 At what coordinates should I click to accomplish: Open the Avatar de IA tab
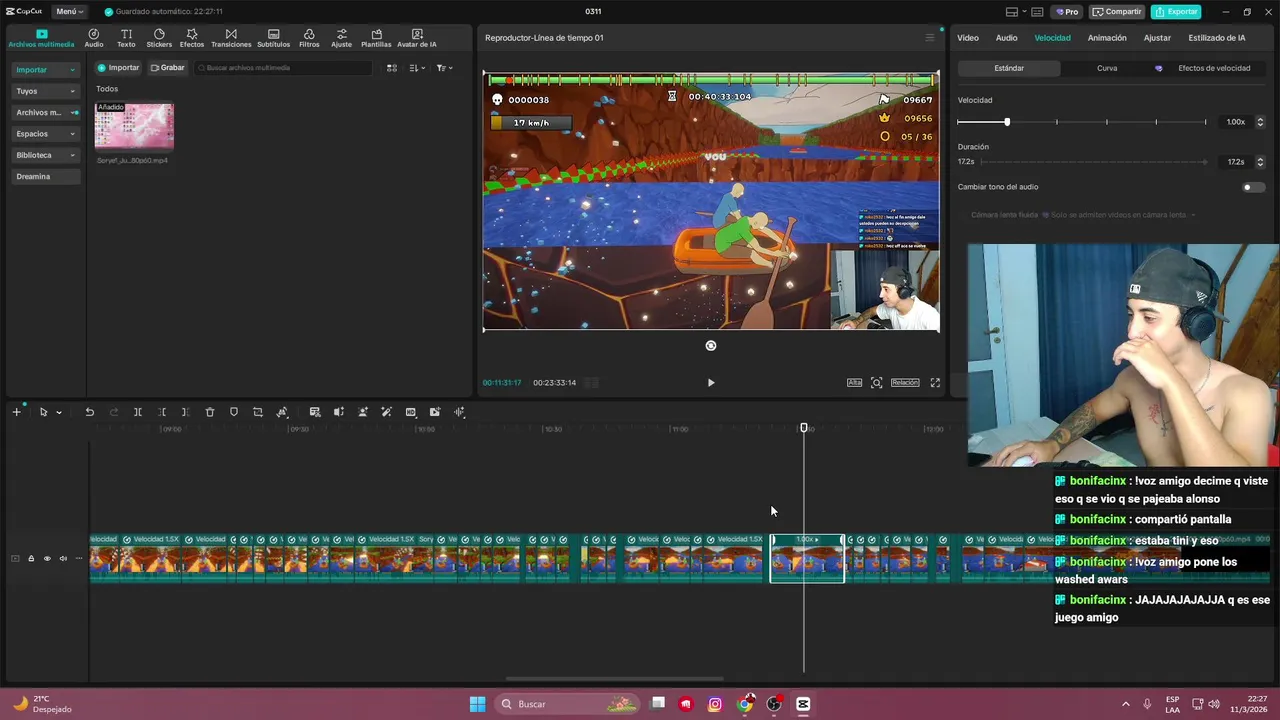[417, 38]
